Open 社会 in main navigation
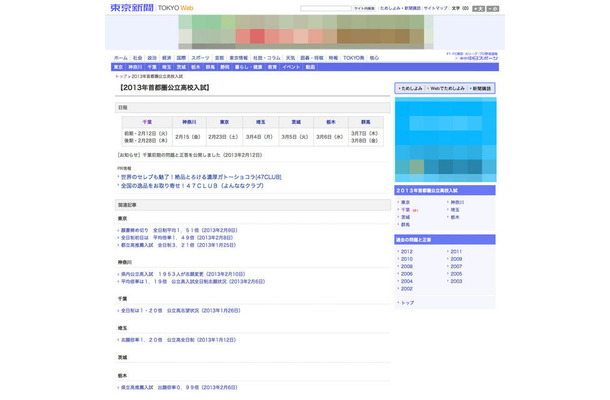Viewport: 610px width, 400px height. pos(138,58)
